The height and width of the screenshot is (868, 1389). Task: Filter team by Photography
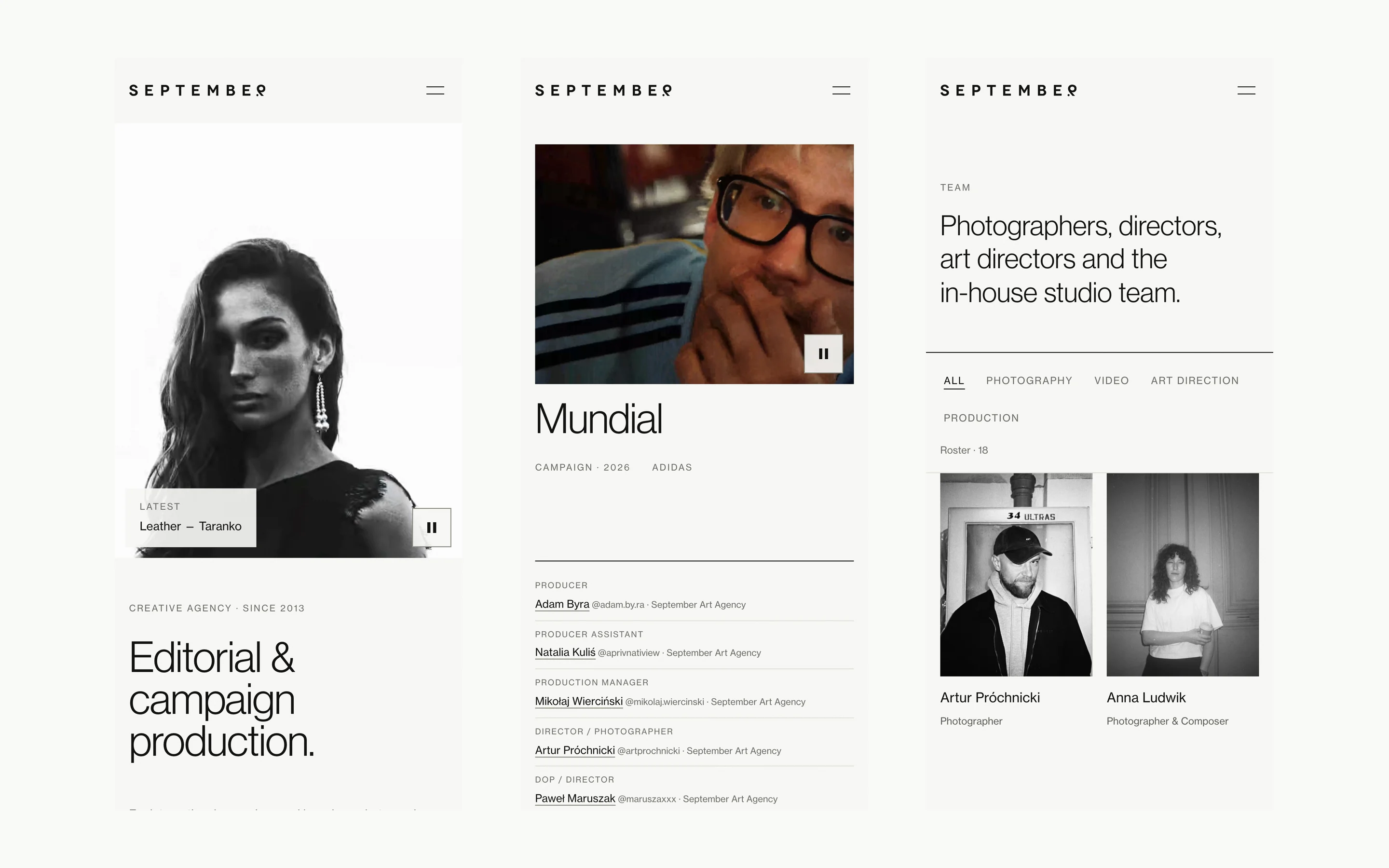point(1029,380)
